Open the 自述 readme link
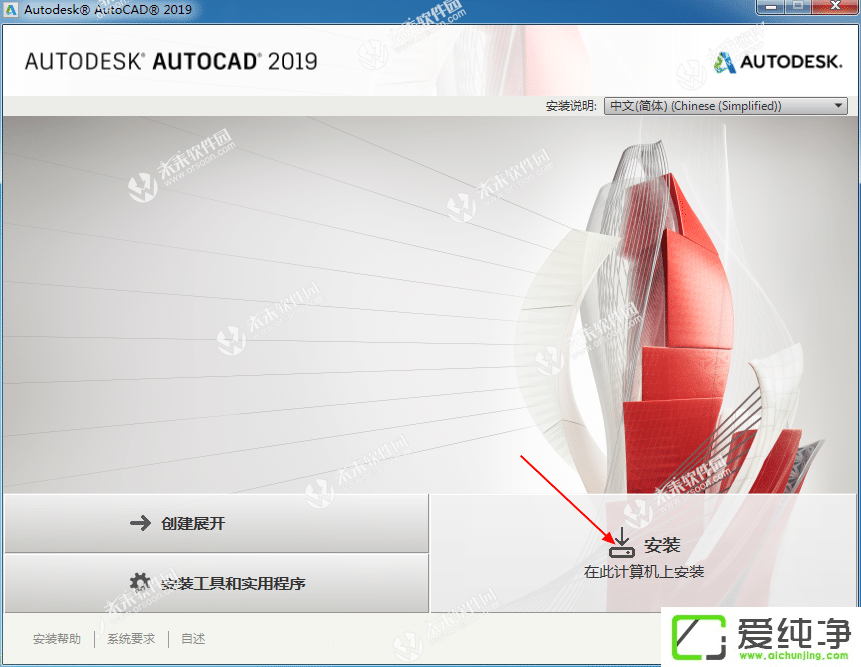Image resolution: width=861 pixels, height=667 pixels. click(x=192, y=638)
